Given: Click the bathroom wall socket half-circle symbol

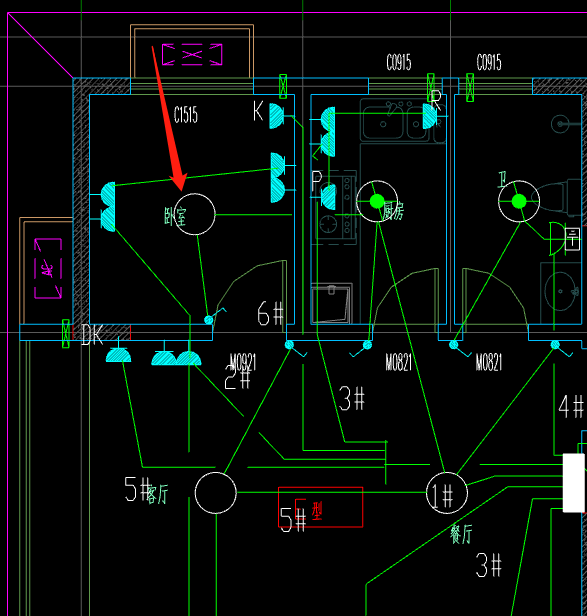Looking at the screenshot, I should [x=556, y=238].
